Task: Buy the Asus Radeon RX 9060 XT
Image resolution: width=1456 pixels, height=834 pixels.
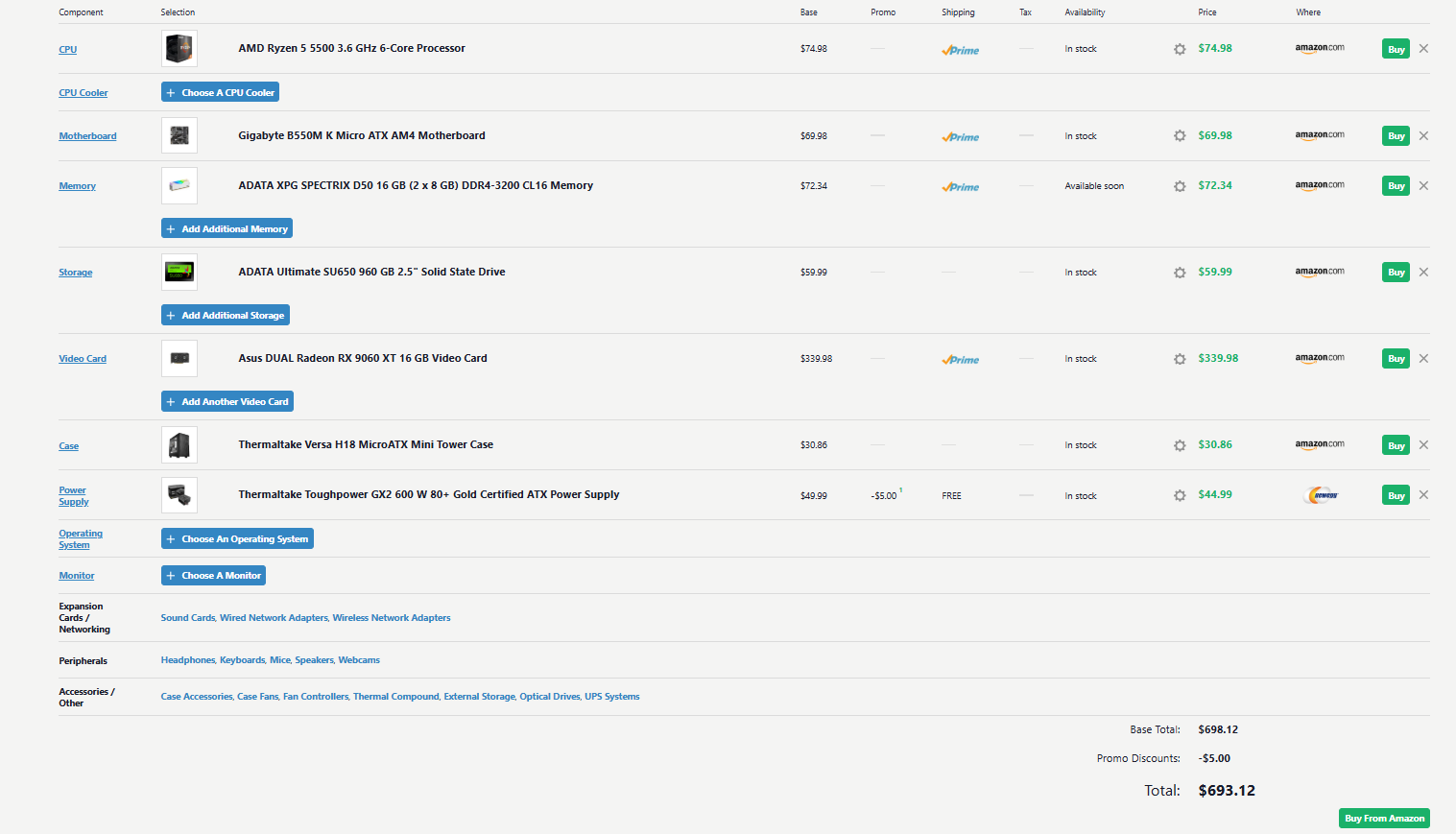Action: pyautogui.click(x=1396, y=359)
